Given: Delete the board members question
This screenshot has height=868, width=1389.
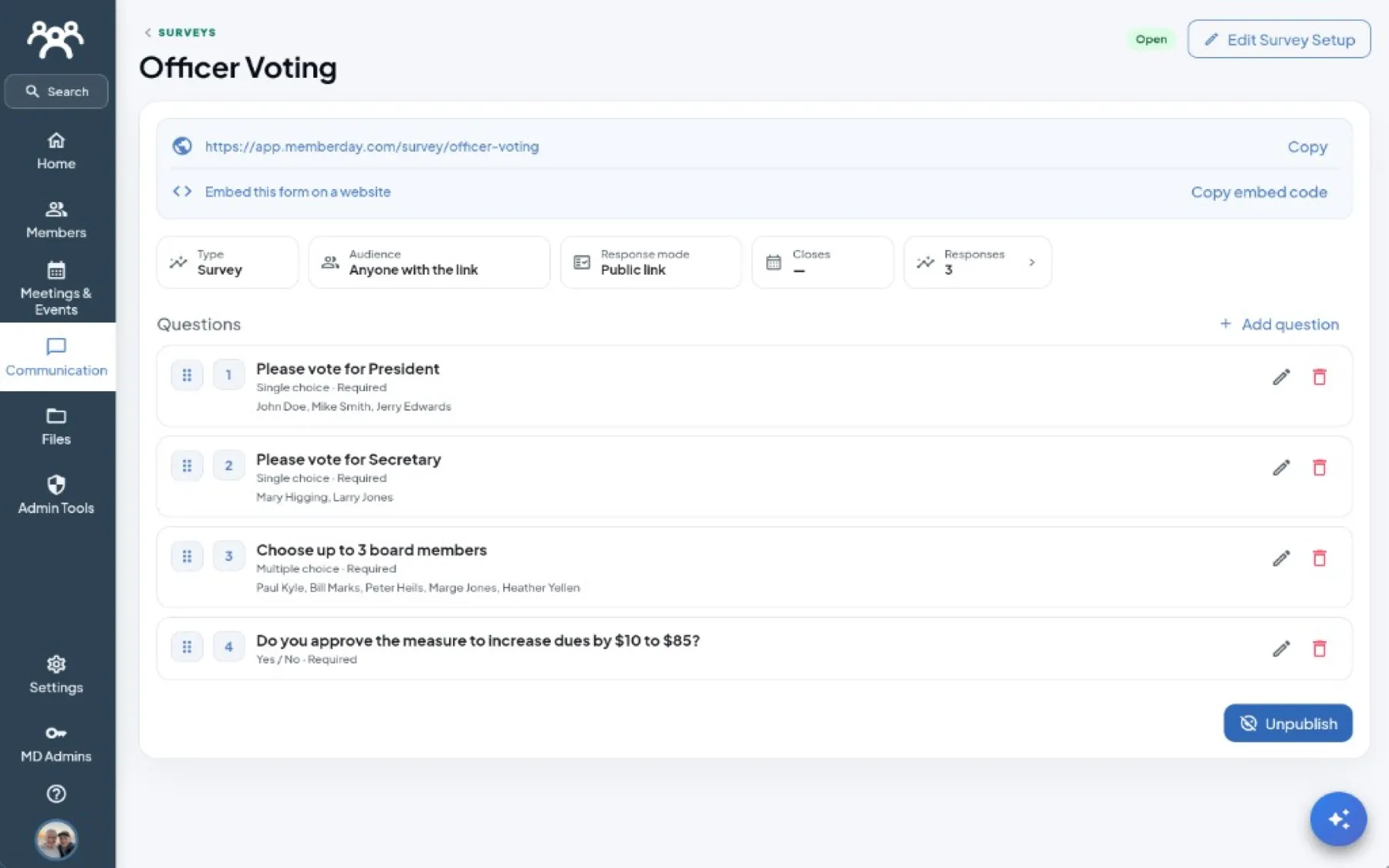Looking at the screenshot, I should tap(1320, 559).
